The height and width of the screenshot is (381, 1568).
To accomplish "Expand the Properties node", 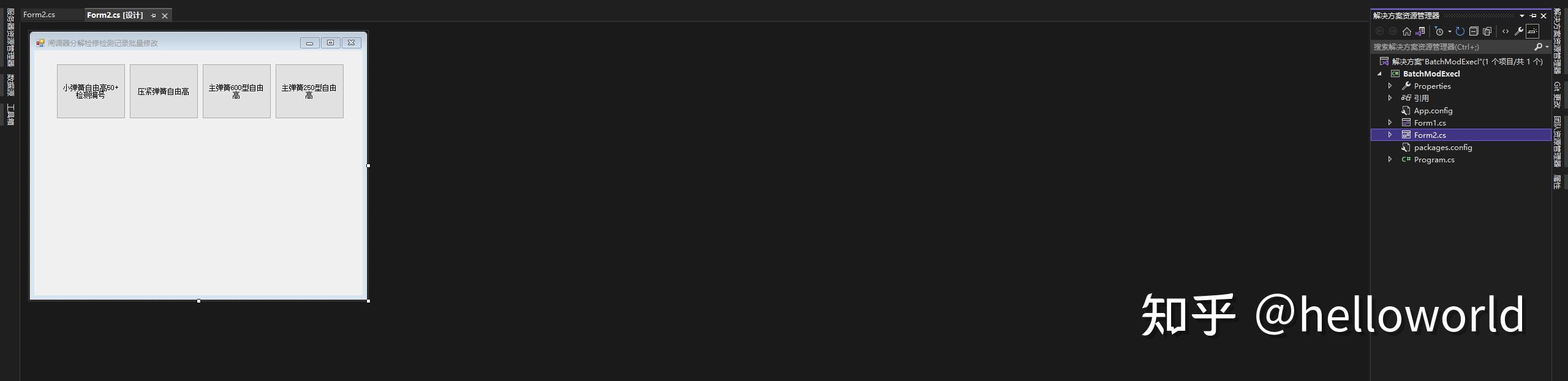I will point(1390,86).
